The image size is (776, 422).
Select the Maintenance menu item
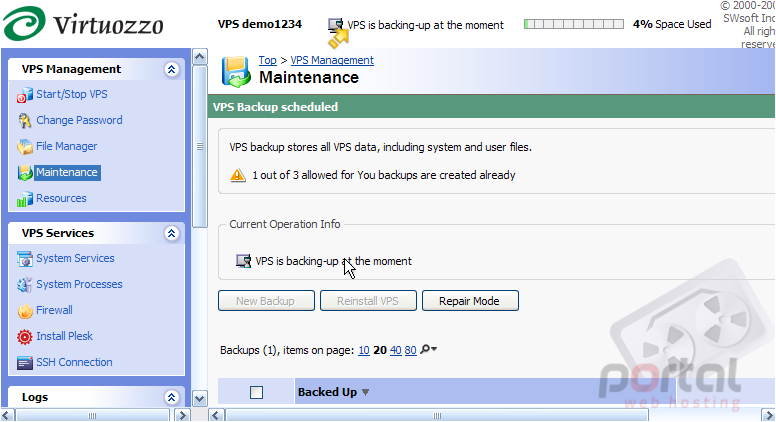(x=67, y=173)
